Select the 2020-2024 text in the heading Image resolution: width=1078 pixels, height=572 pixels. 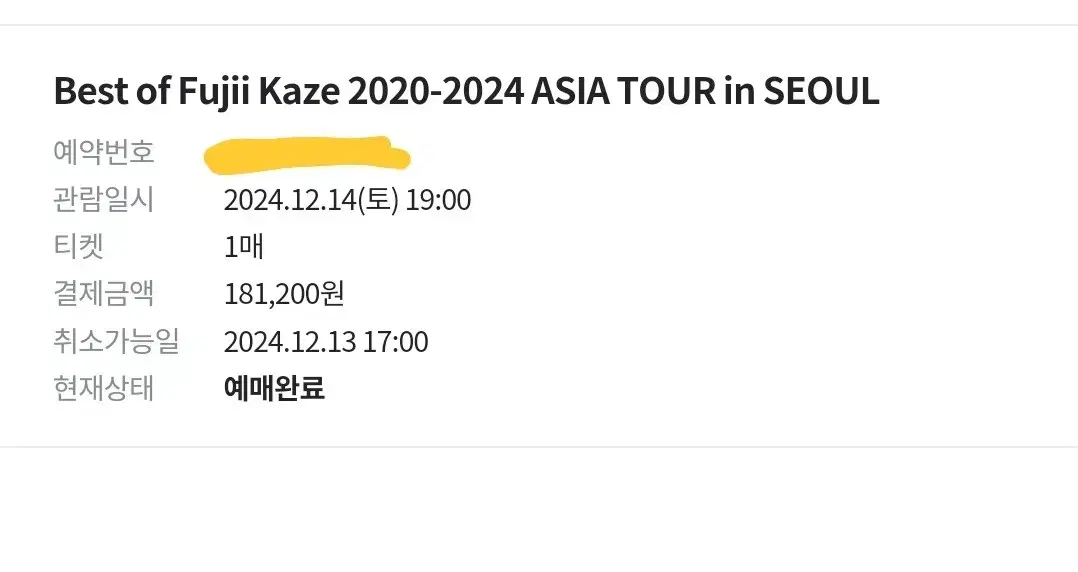pos(436,91)
